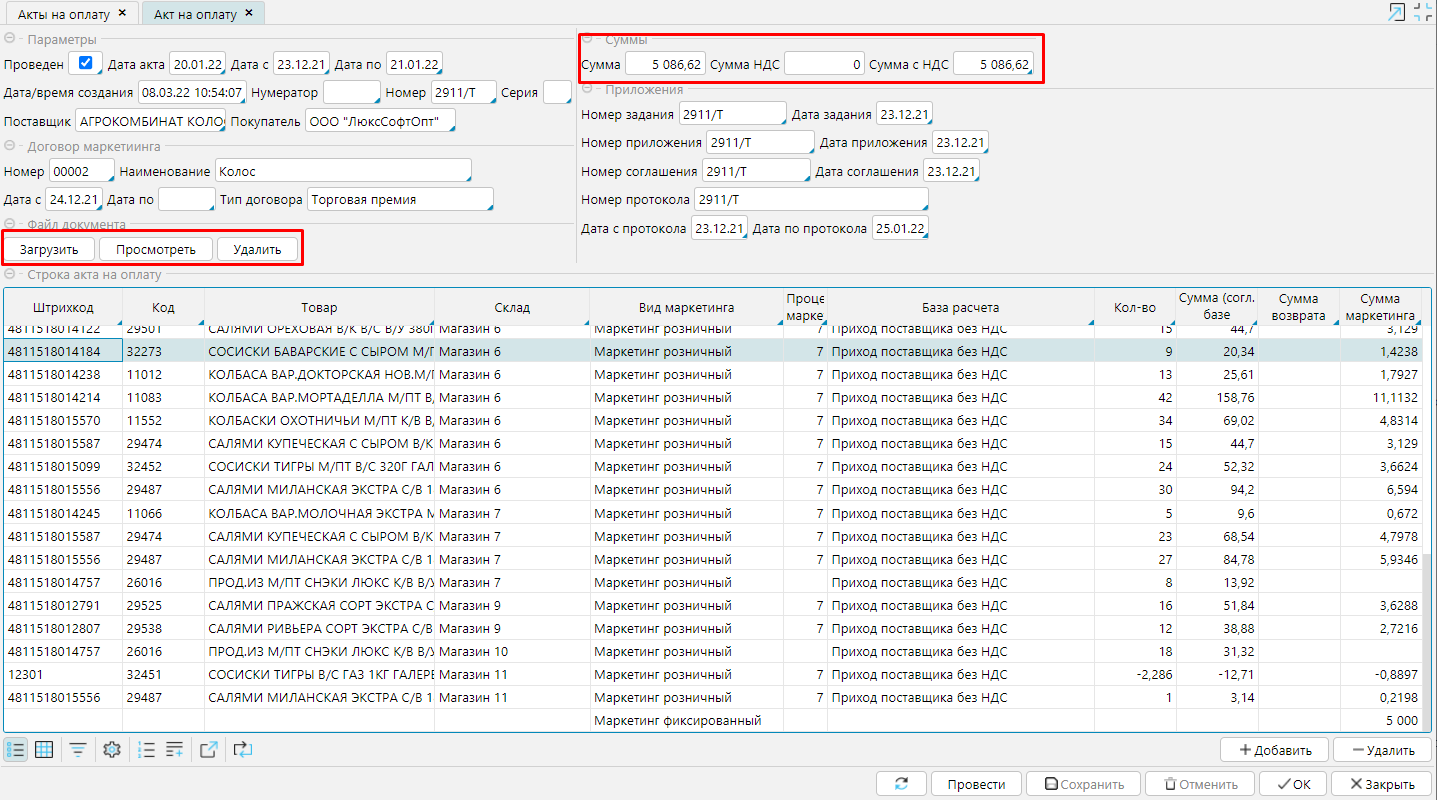Uncheck the Проведен checkbox

85,64
